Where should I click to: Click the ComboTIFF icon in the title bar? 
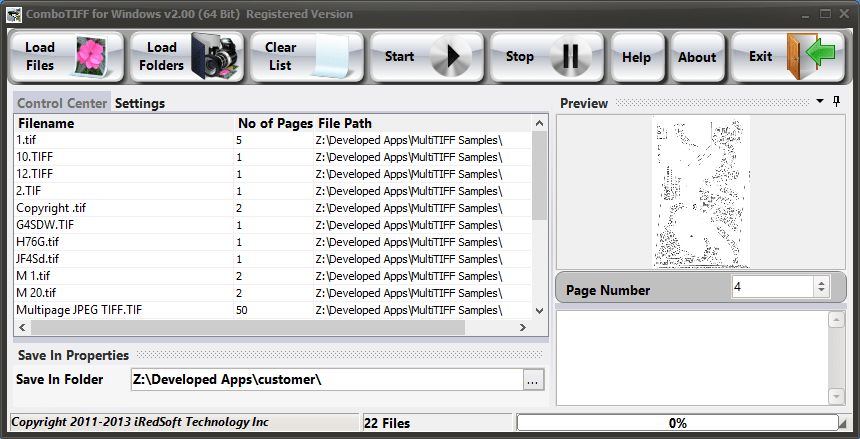pos(14,14)
